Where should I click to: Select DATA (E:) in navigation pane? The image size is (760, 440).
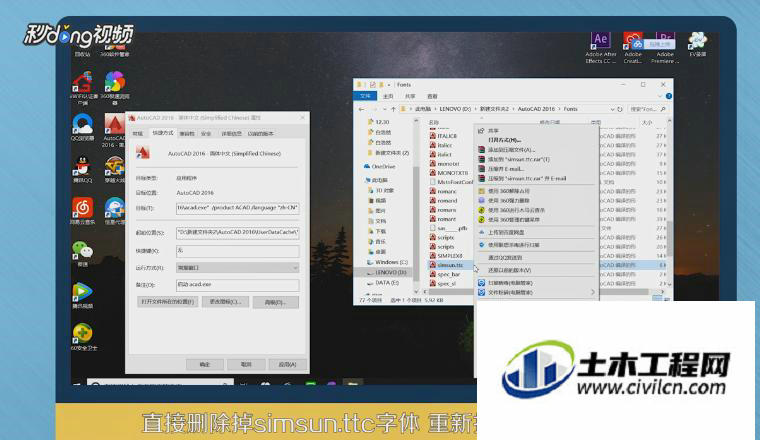click(x=386, y=283)
